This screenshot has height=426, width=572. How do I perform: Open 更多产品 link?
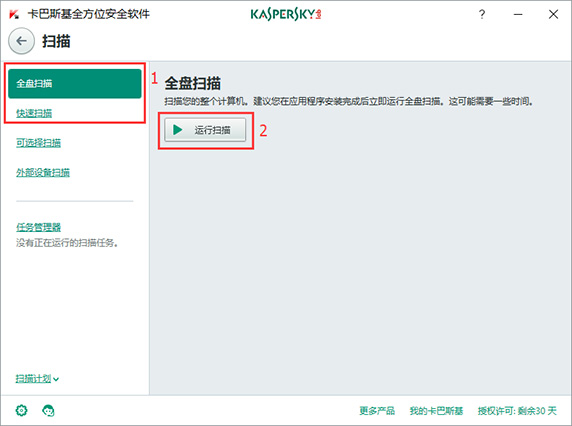pos(377,411)
